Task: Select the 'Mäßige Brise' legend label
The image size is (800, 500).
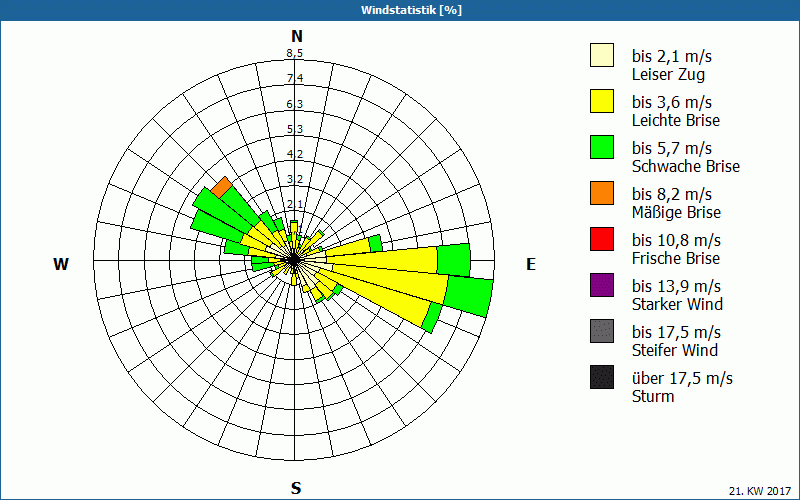Action: 677,212
